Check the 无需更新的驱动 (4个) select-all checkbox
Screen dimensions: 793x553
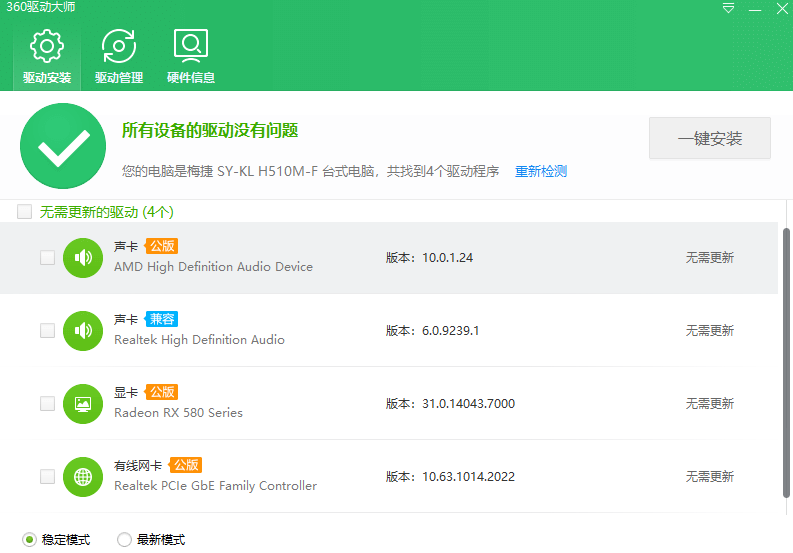24,211
